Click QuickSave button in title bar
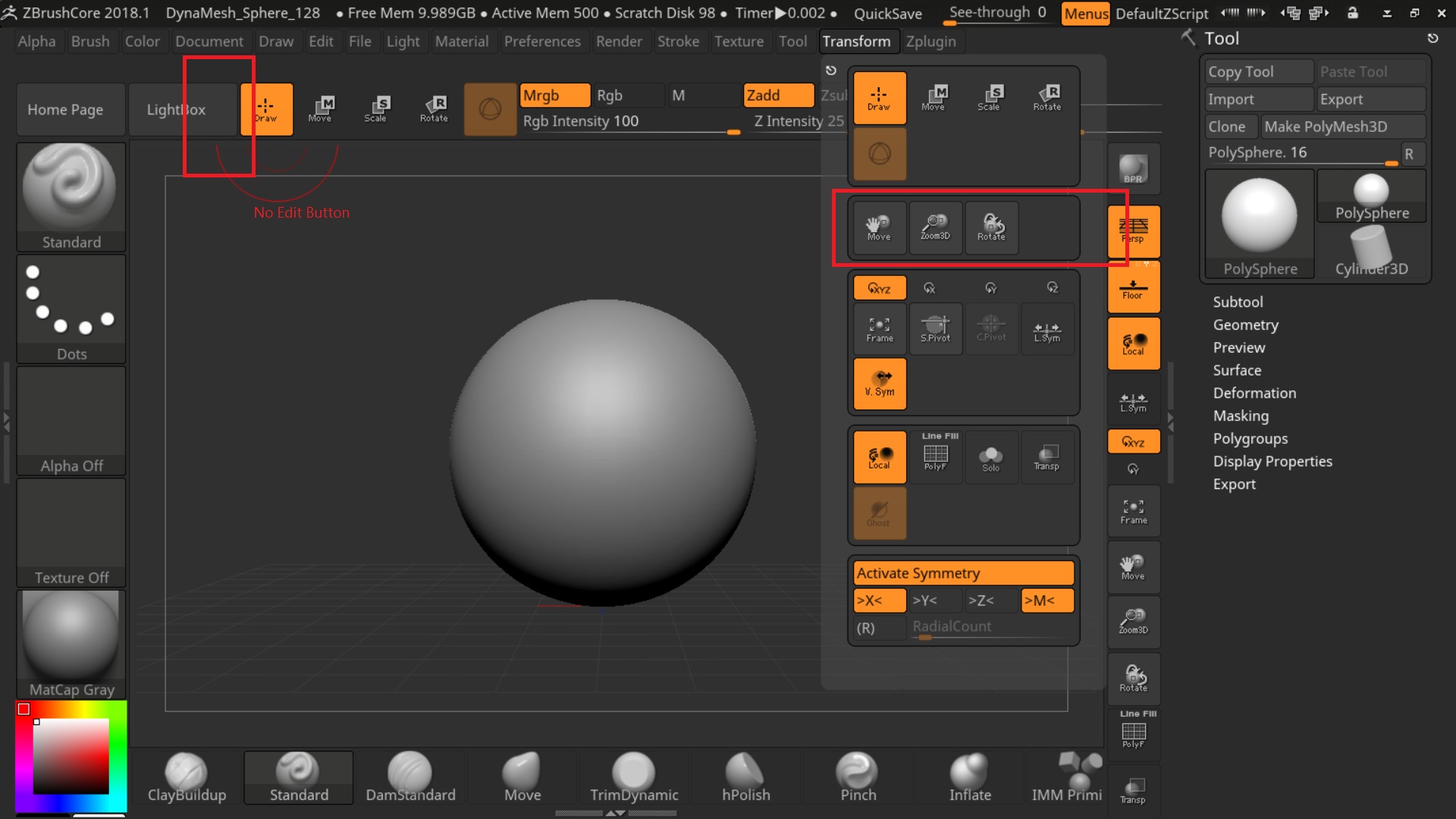The image size is (1456, 819). click(888, 13)
